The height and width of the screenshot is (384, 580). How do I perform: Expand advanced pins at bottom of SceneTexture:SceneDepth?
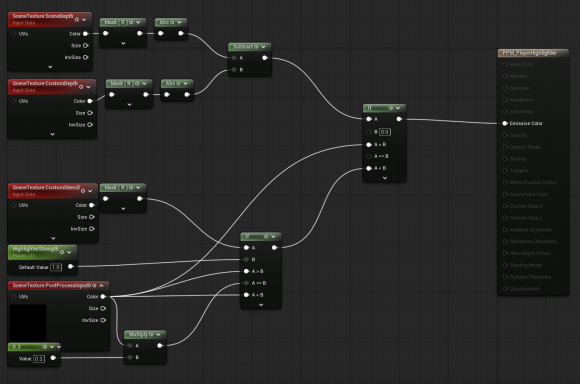pyautogui.click(x=50, y=67)
